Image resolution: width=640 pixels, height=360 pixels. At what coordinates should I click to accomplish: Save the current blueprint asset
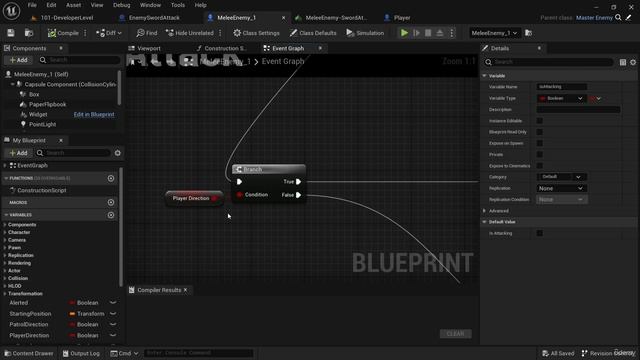tap(11, 33)
